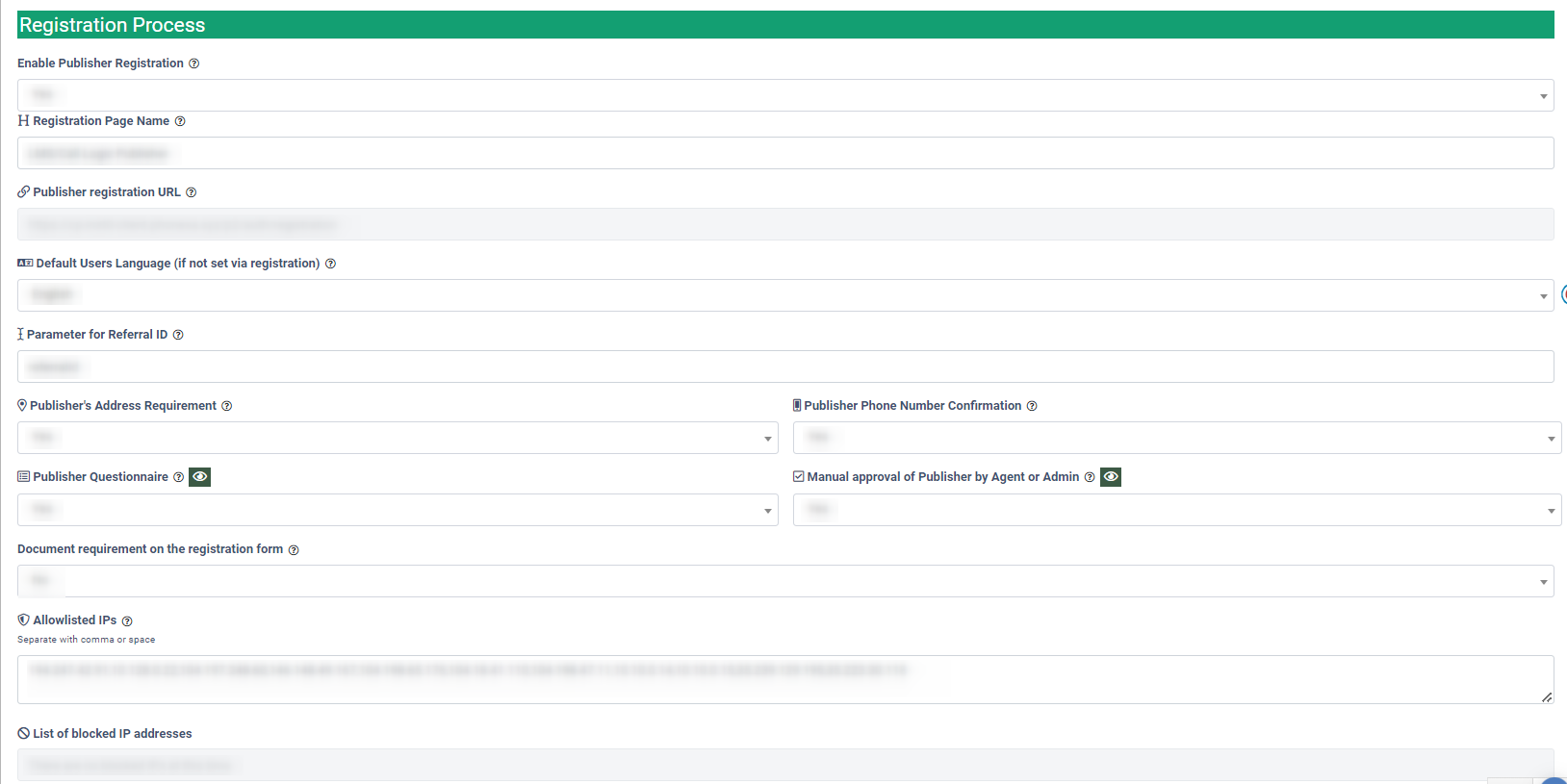This screenshot has height=784, width=1567.
Task: Click help icon next to Allowlisted IPs
Action: point(127,621)
